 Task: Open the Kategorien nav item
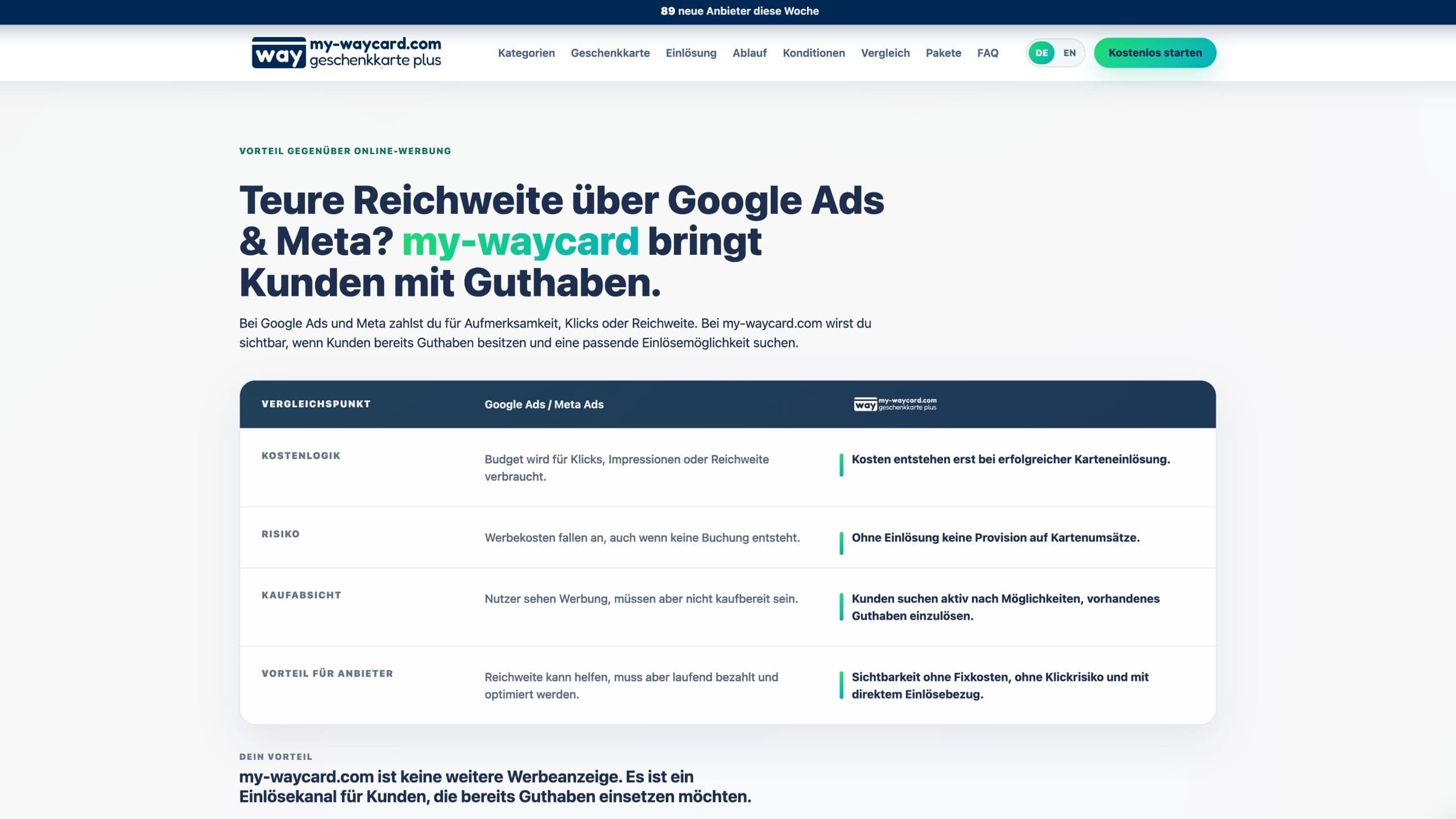(526, 53)
